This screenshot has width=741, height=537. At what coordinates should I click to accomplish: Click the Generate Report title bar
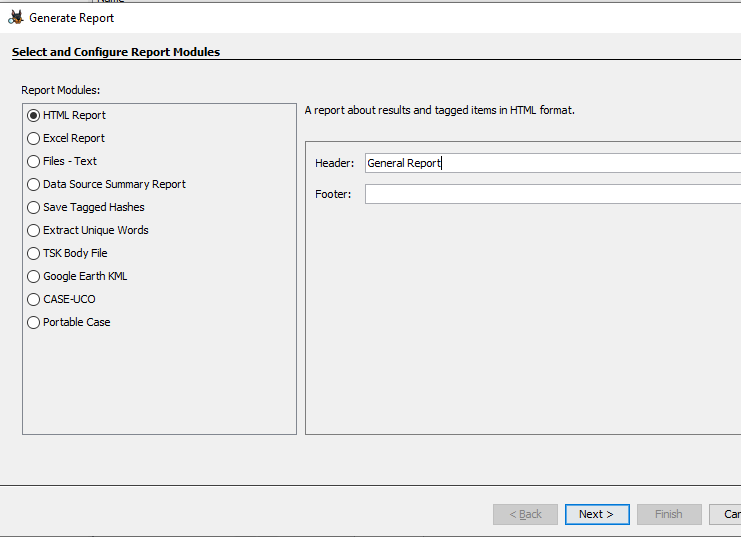pyautogui.click(x=300, y=17)
